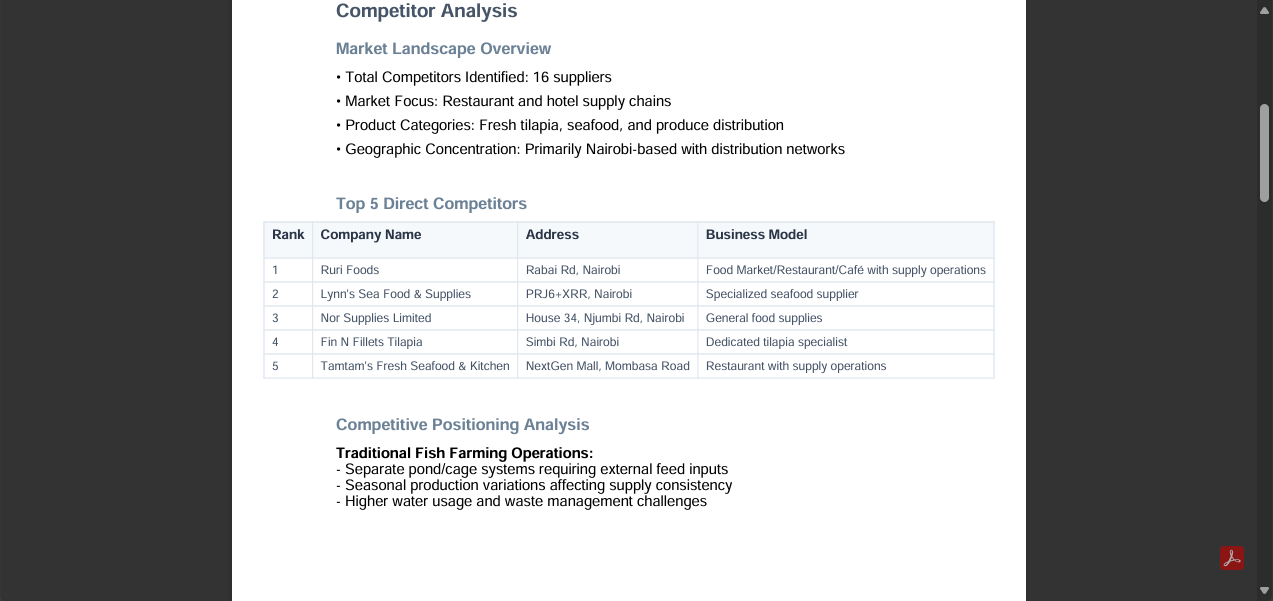Image resolution: width=1273 pixels, height=601 pixels.
Task: Click the NextGen Mall, Mombasa Road address
Action: pos(608,366)
